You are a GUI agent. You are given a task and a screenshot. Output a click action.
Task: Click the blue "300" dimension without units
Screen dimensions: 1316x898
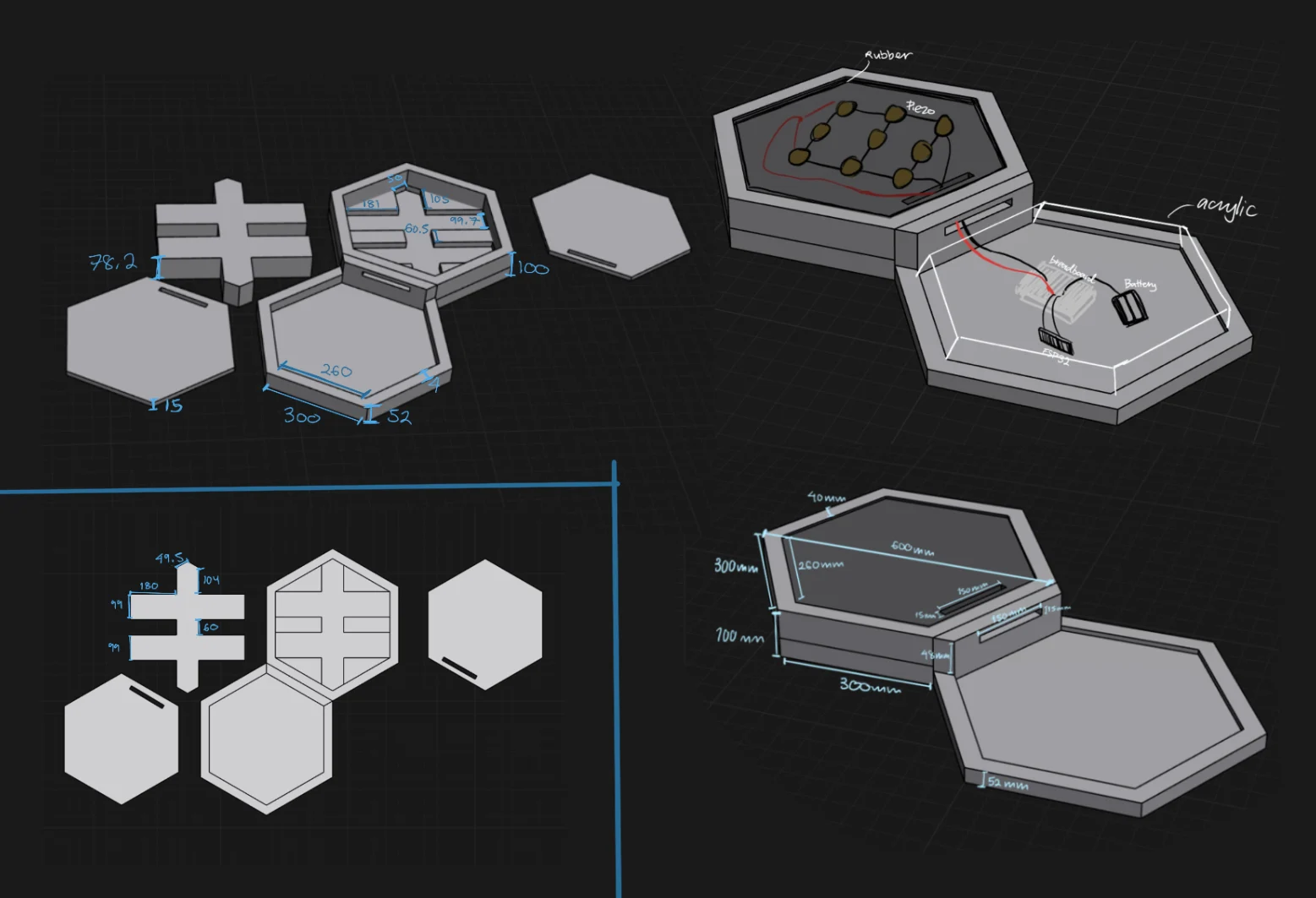301,416
